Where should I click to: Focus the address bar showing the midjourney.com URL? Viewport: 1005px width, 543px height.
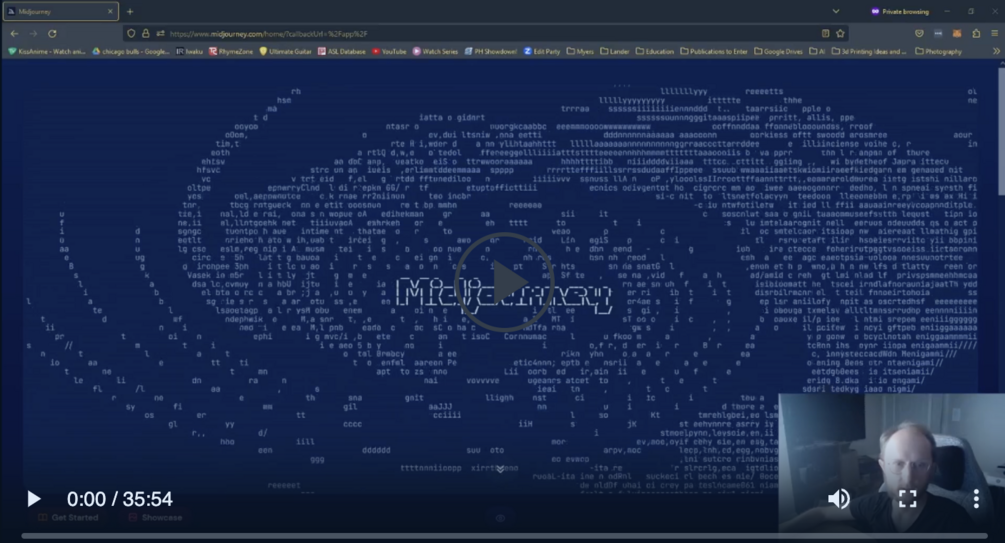(x=487, y=33)
